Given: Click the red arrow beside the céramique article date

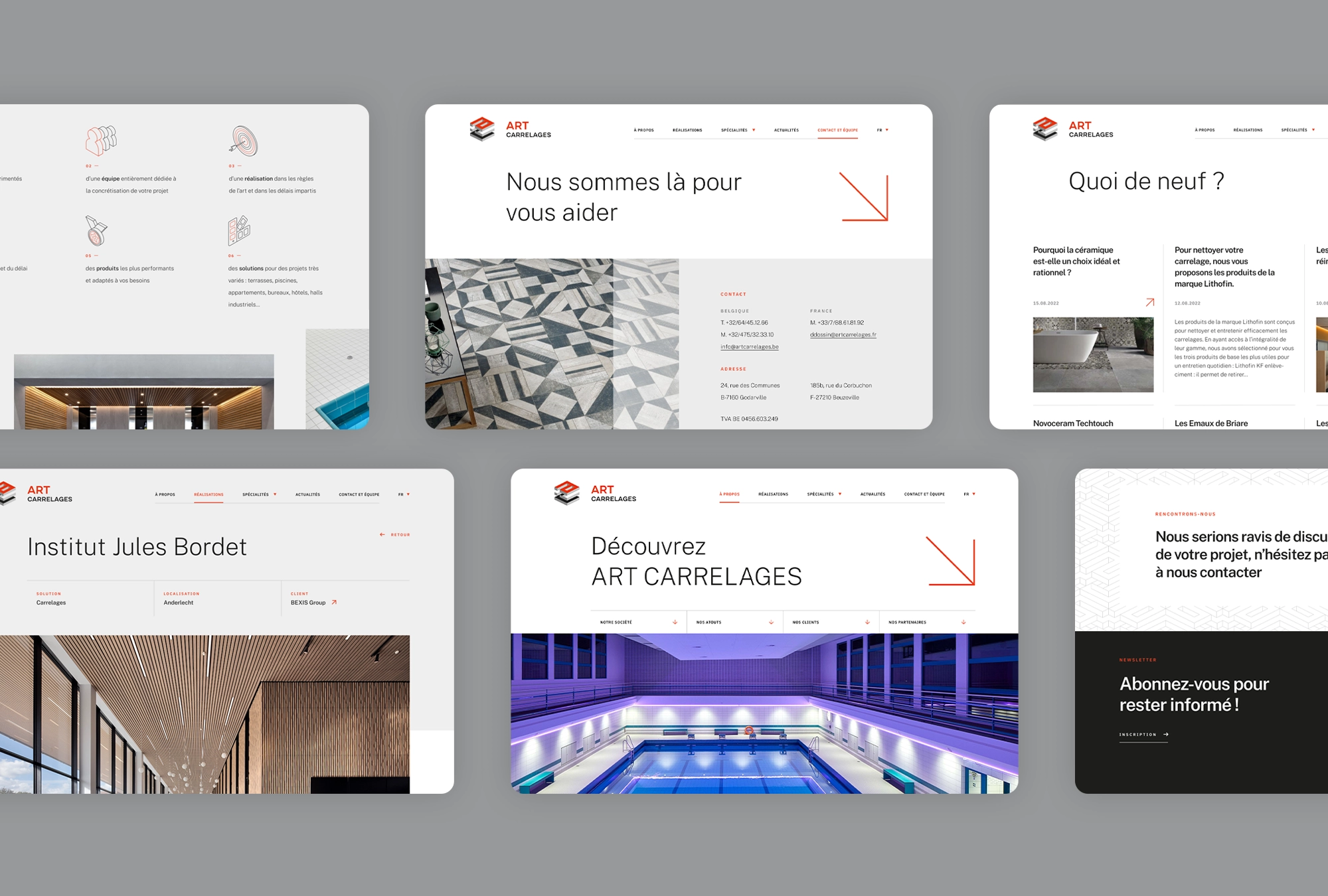Looking at the screenshot, I should point(1150,303).
